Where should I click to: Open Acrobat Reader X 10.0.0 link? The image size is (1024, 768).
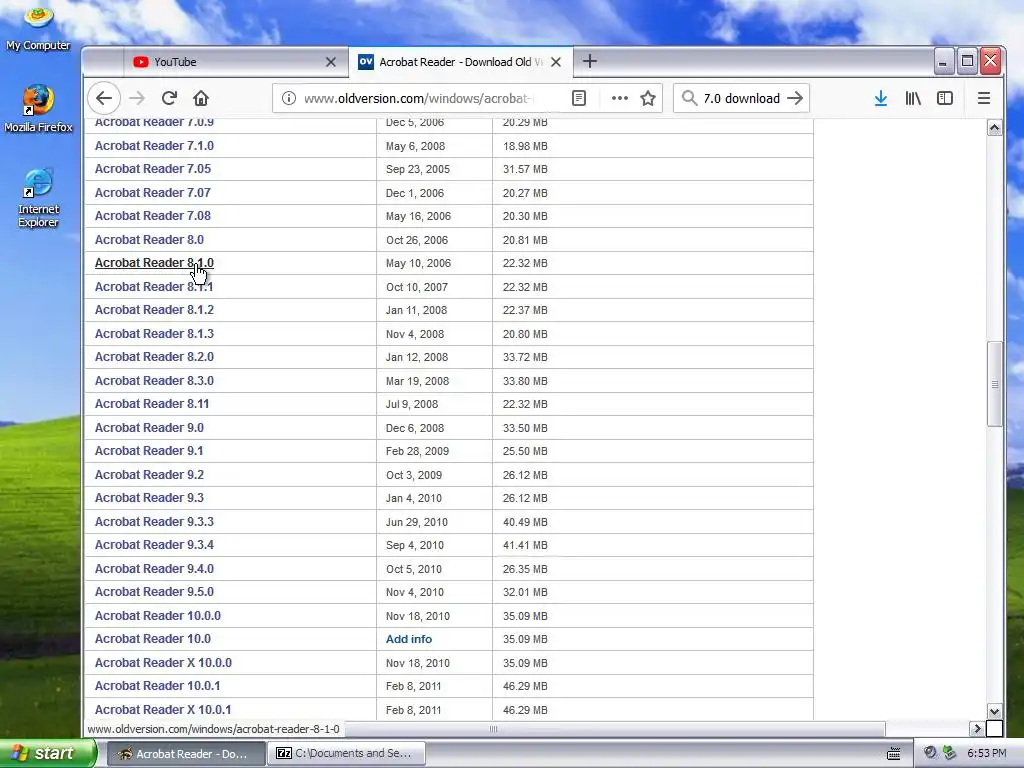(x=163, y=663)
